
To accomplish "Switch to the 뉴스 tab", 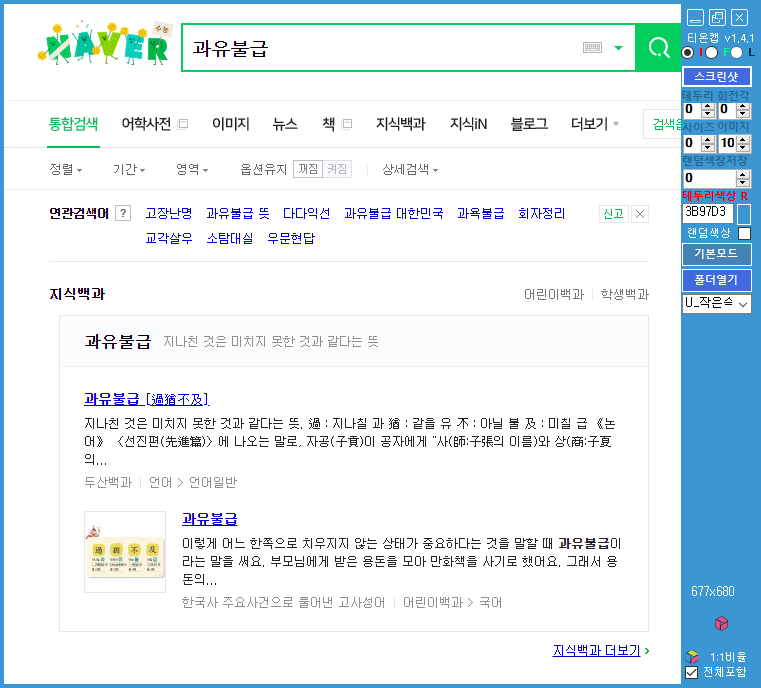I will click(x=285, y=124).
